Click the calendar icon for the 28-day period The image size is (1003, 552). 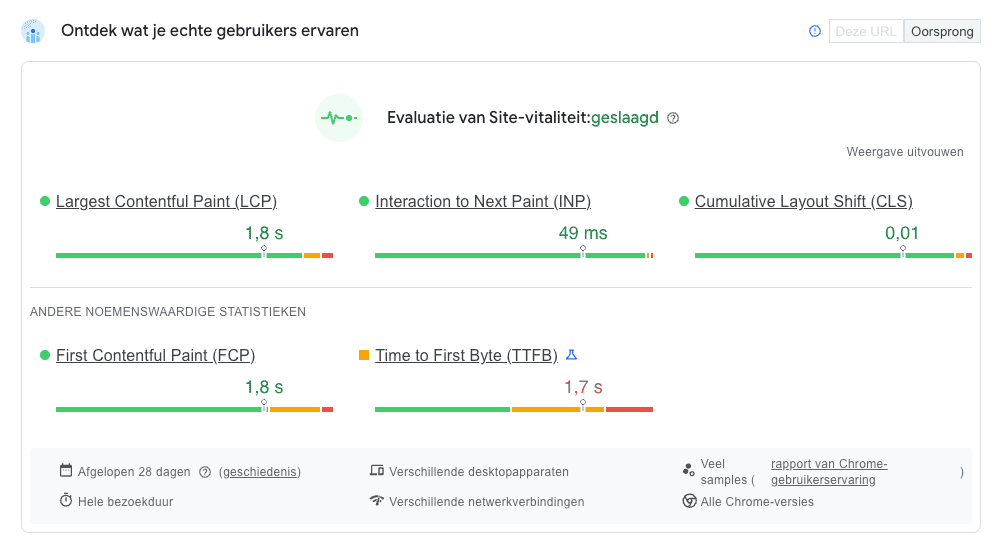pos(66,471)
